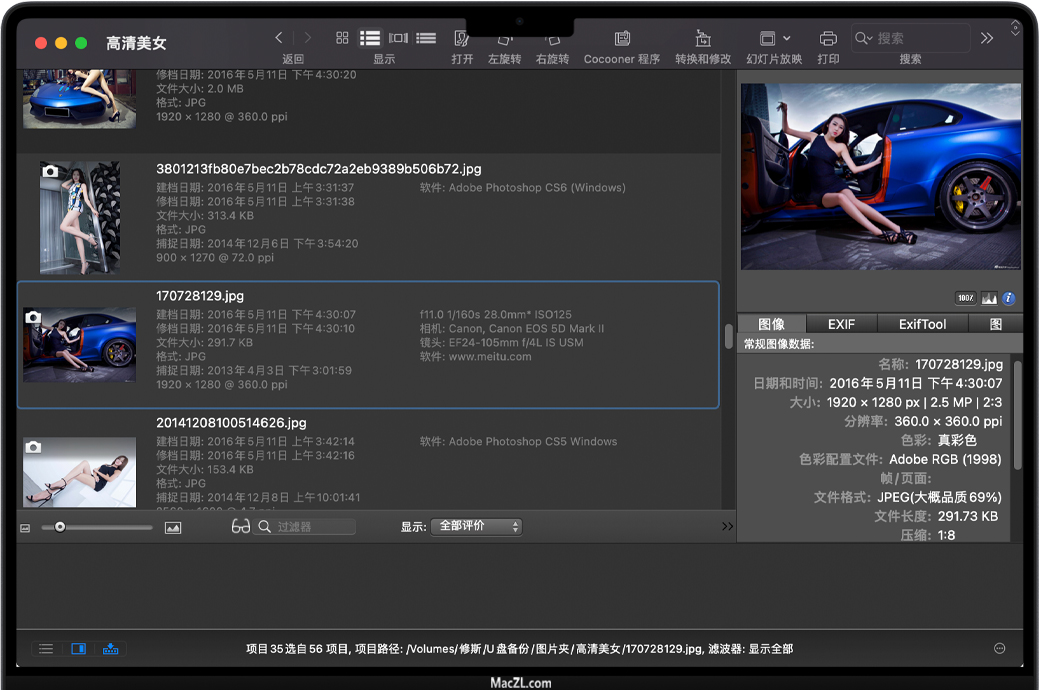Screen dimensions: 1040x690
Task: Click the 100% zoom button under preview
Action: [x=966, y=298]
